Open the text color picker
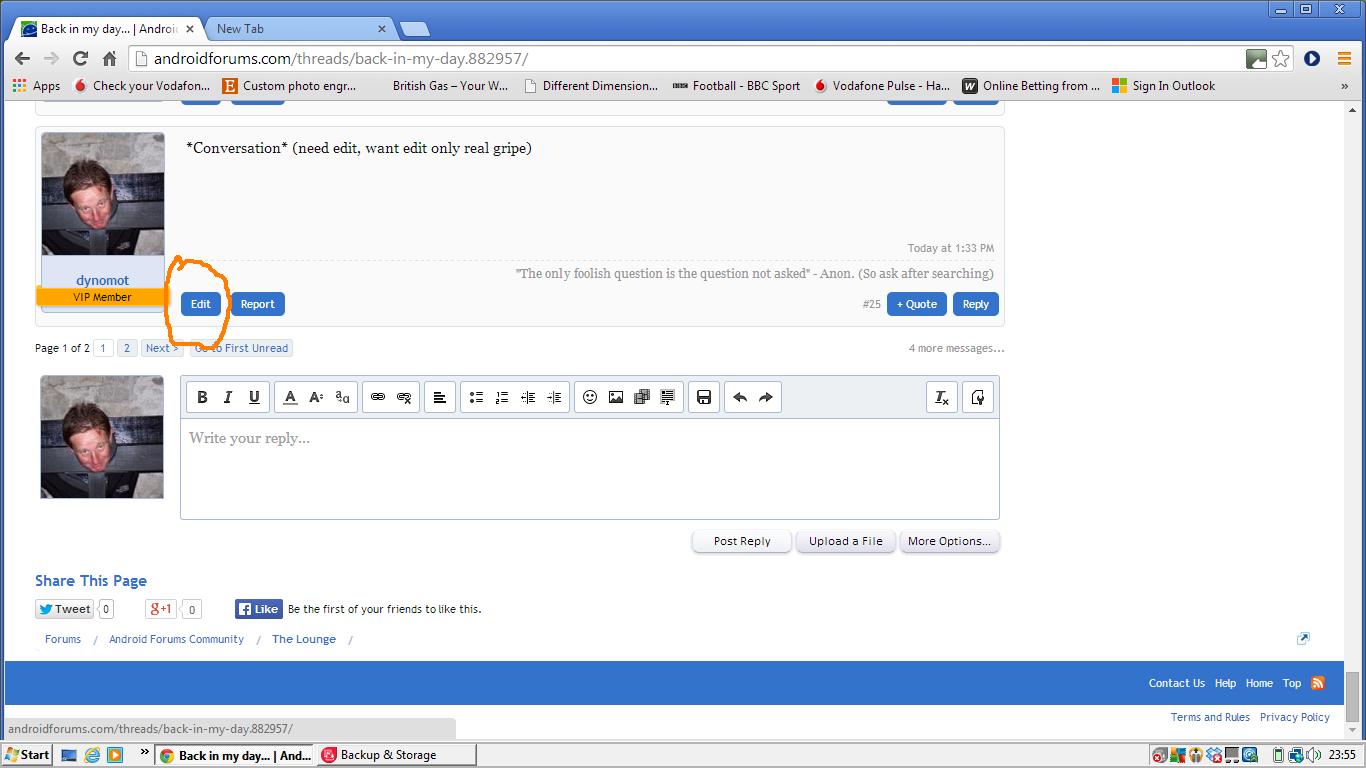This screenshot has height=768, width=1366. coord(290,397)
